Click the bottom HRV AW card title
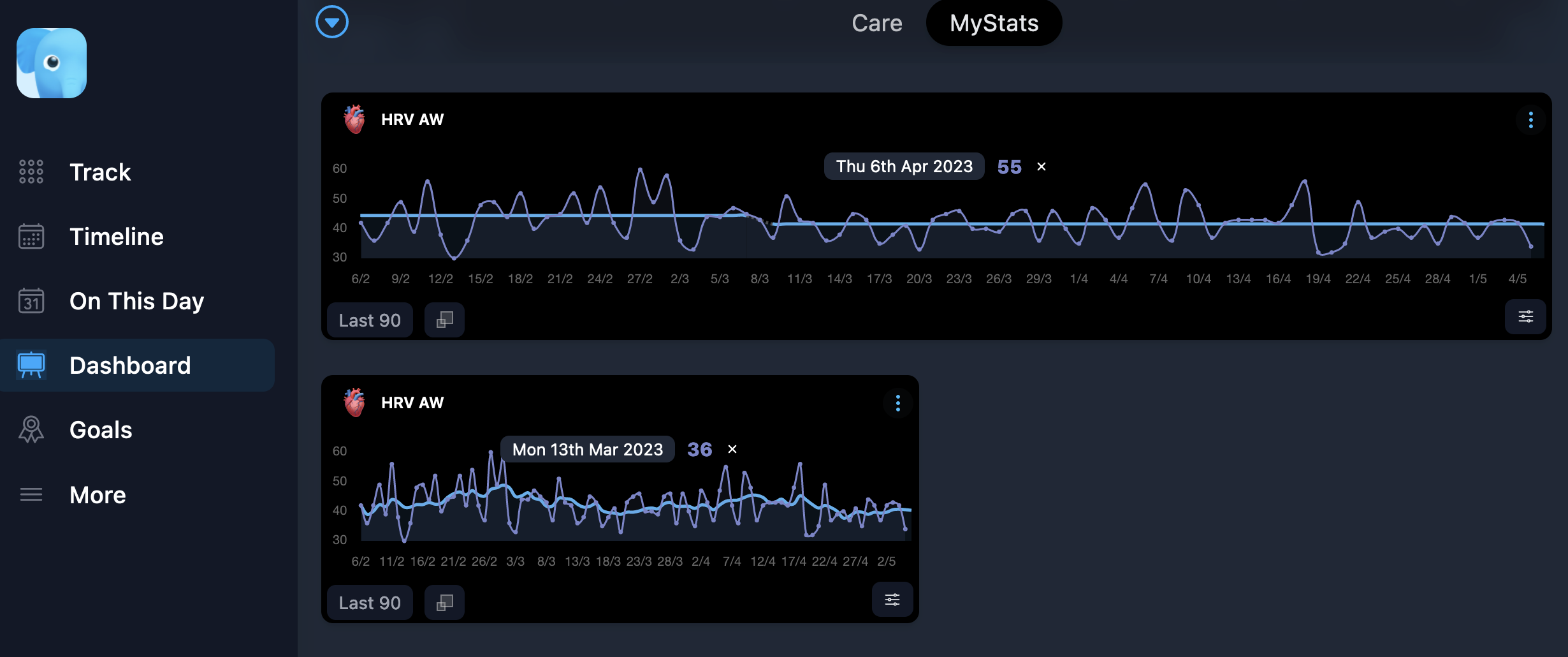Image resolution: width=1568 pixels, height=657 pixels. (x=412, y=403)
